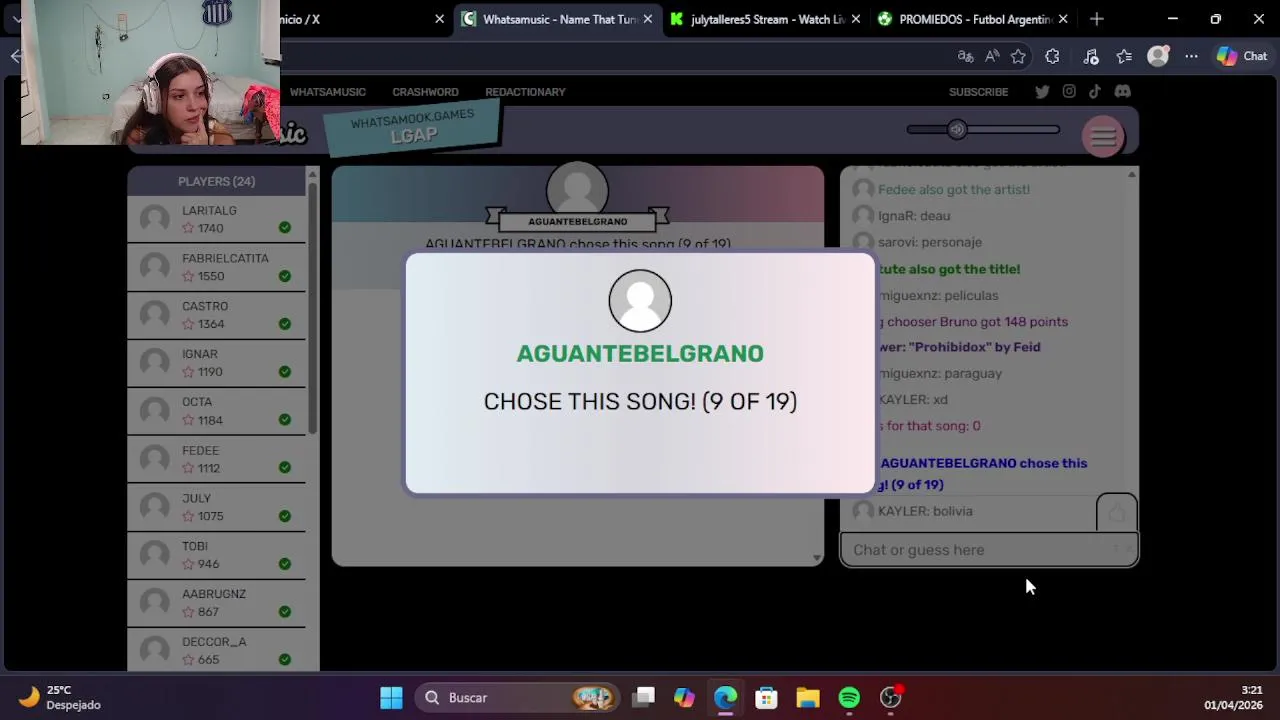The image size is (1280, 720).
Task: Open the taskbar clock showing 3:21
Action: pyautogui.click(x=1234, y=698)
